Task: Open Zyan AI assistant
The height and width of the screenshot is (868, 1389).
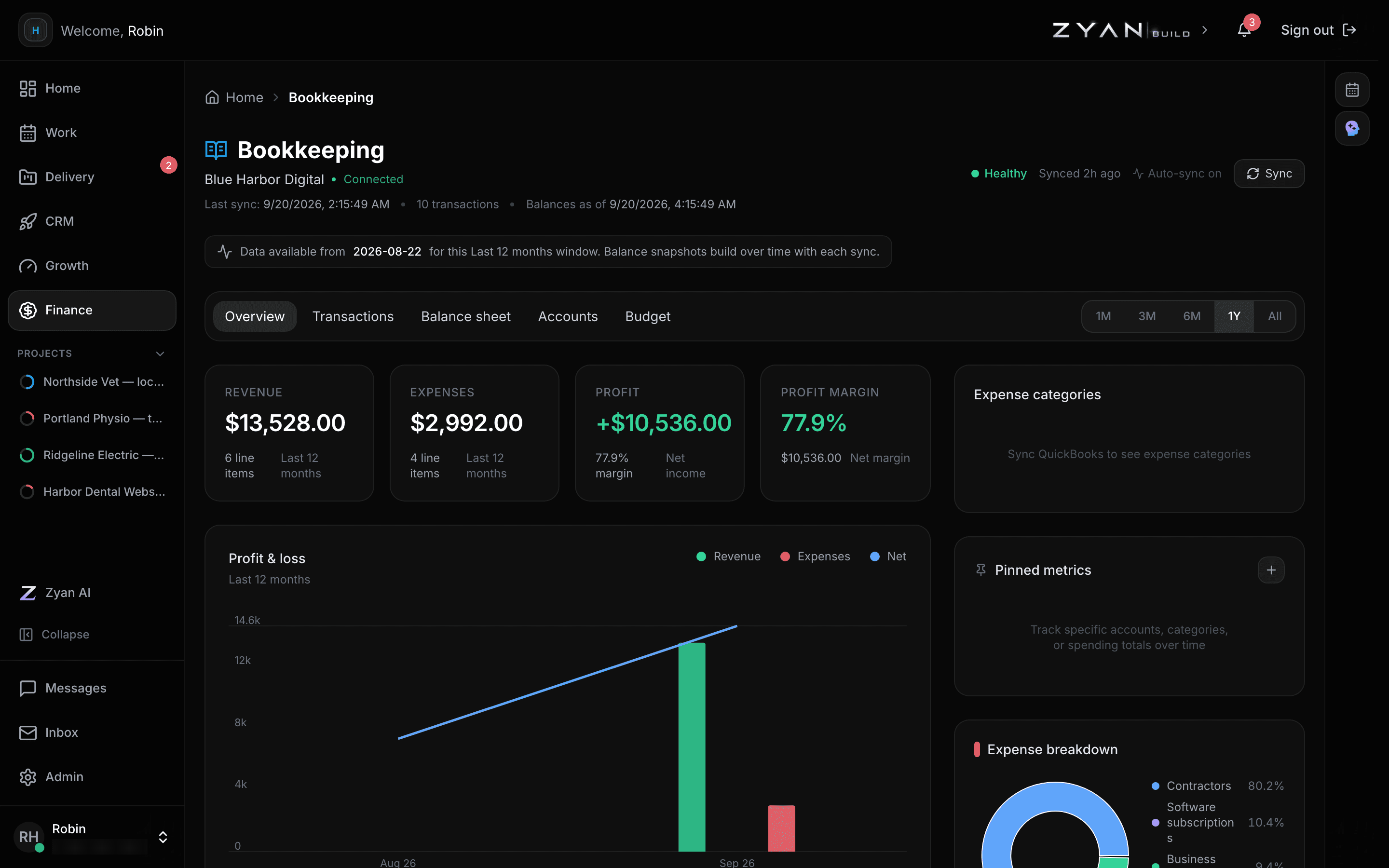Action: (92, 593)
